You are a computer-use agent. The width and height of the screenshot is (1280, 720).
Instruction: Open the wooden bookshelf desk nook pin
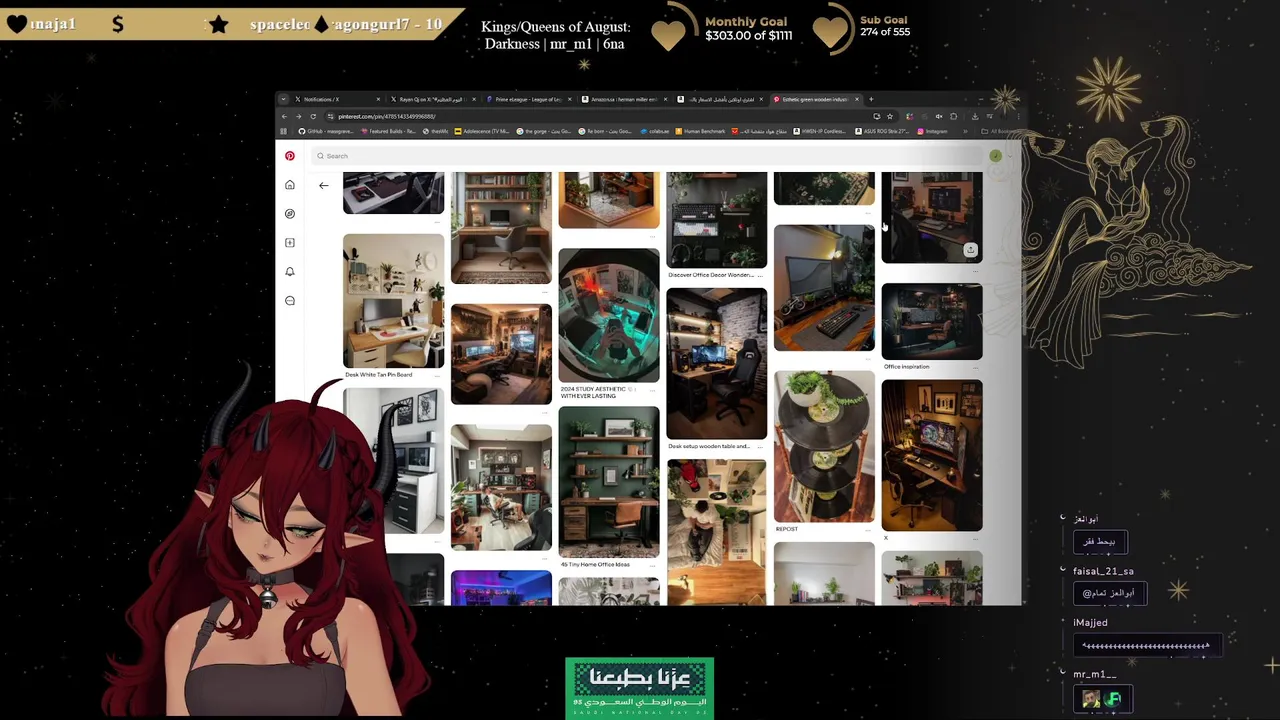[501, 227]
